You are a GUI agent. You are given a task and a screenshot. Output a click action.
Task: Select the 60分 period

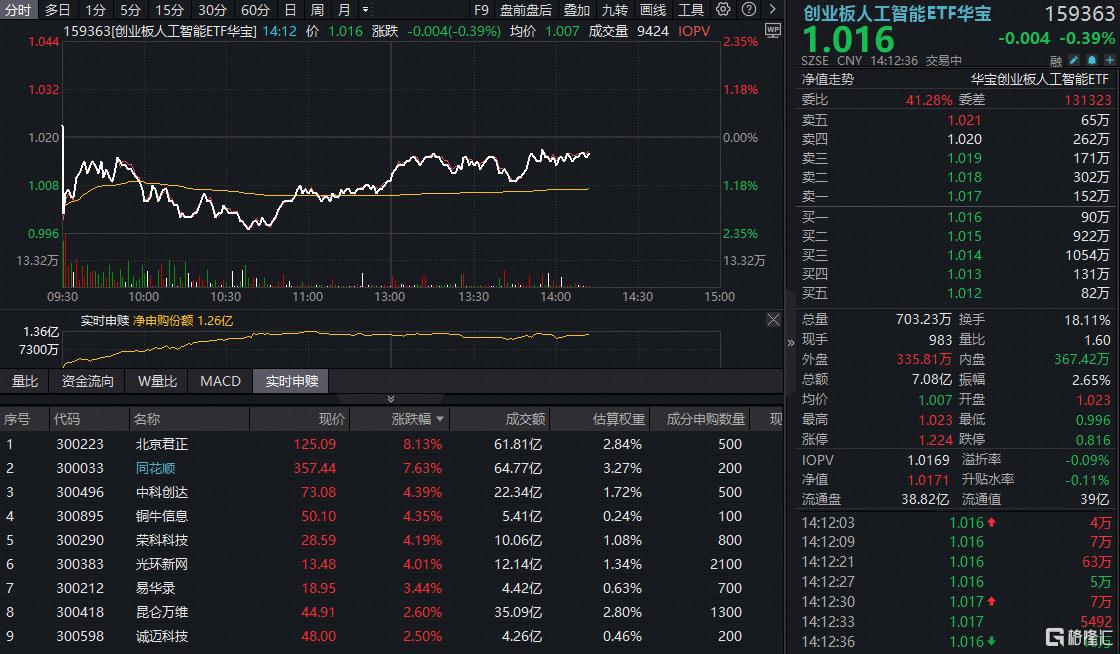point(255,10)
